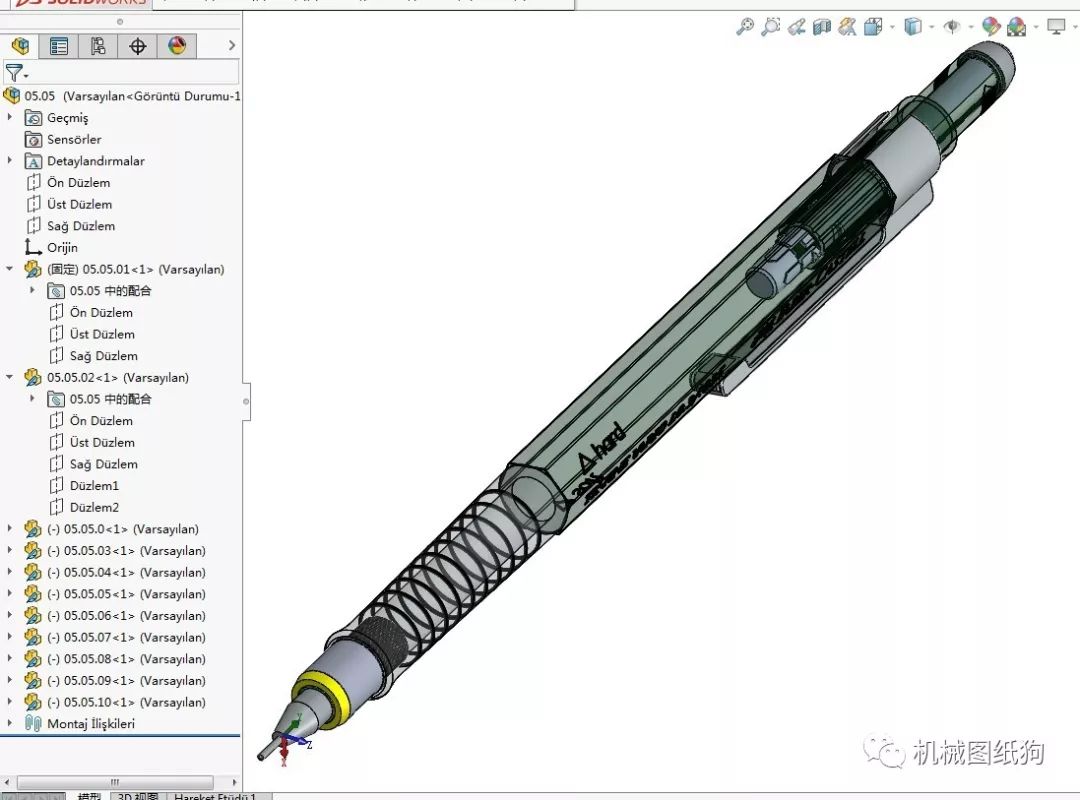Click the feature tree horizontal scrollbar thumb
The height and width of the screenshot is (800, 1080).
115,782
